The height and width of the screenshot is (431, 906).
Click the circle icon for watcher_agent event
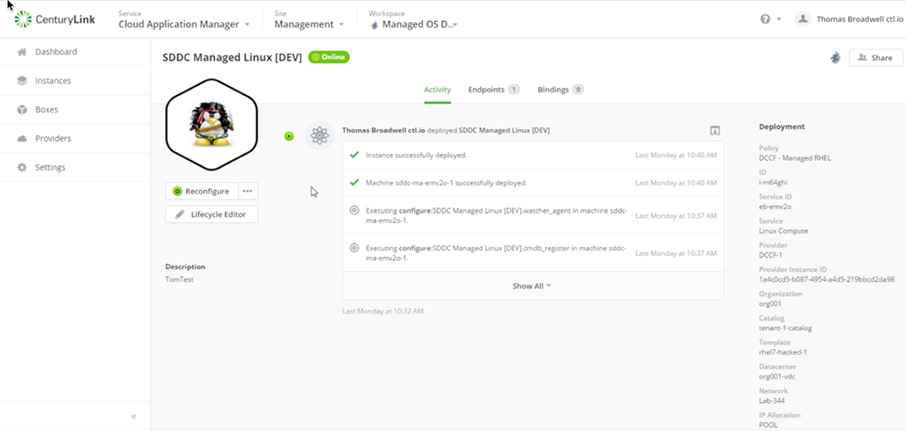point(355,210)
